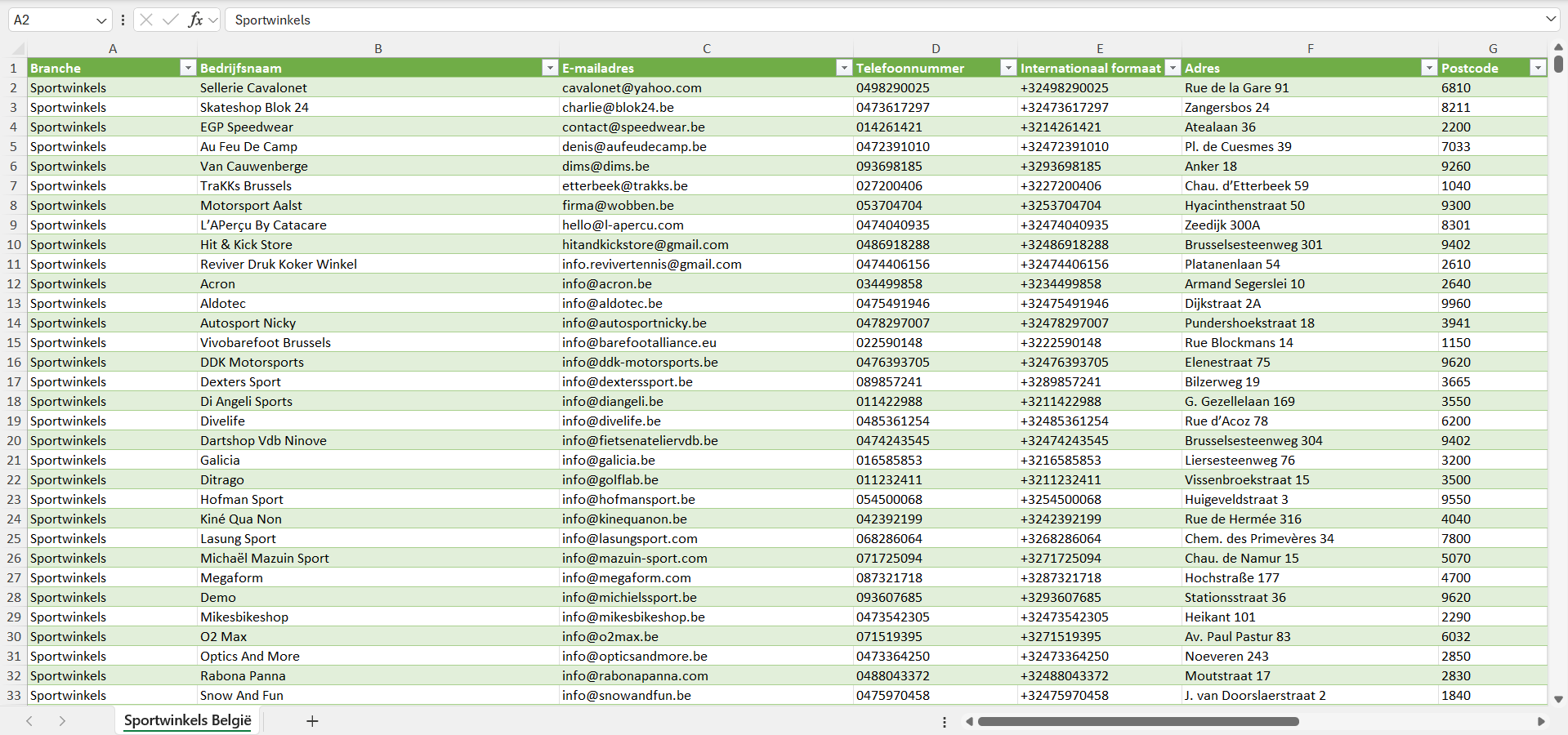The width and height of the screenshot is (1568, 735).
Task: Open the Postcode column filter dropdown
Action: click(x=1538, y=68)
